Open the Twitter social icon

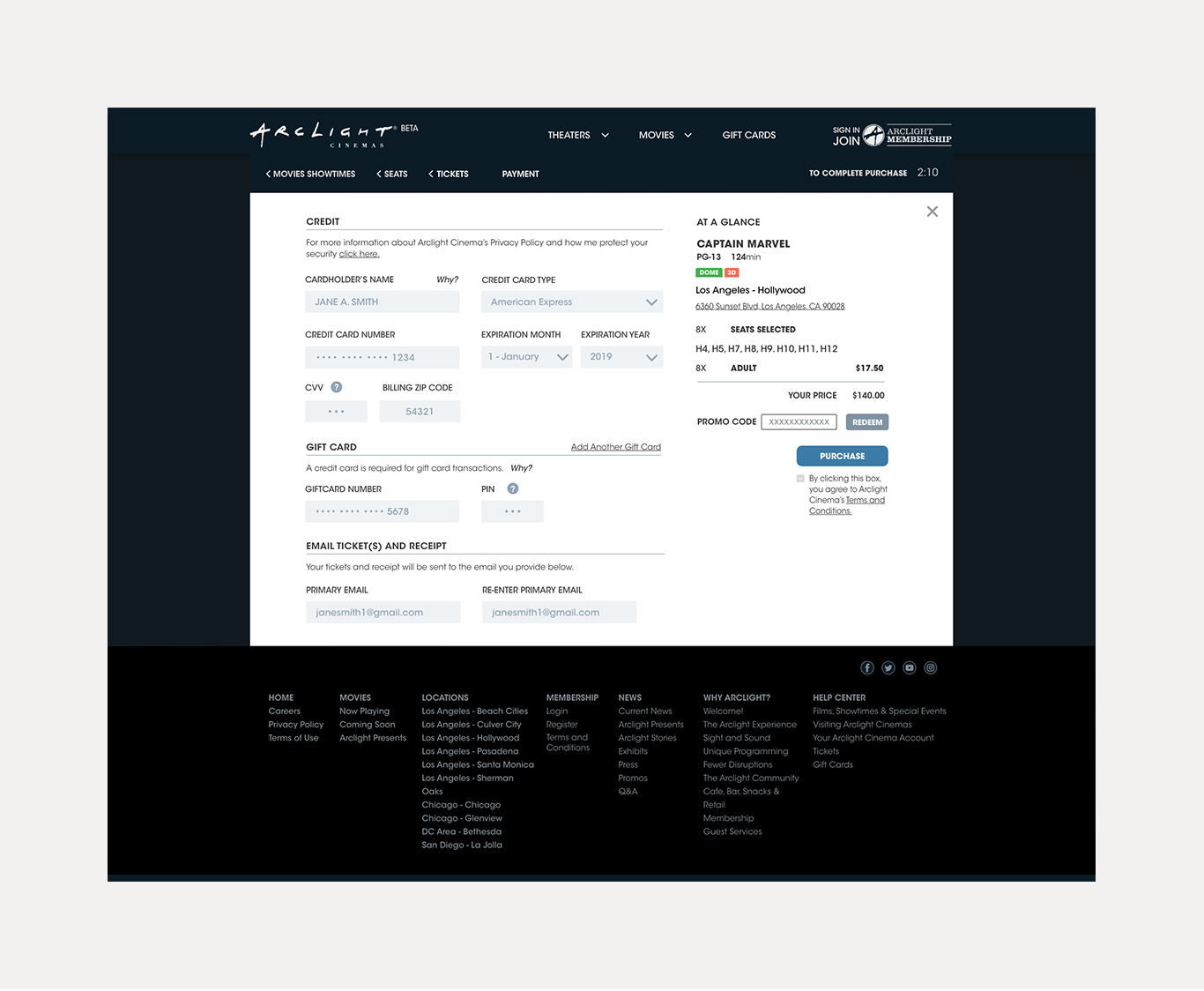tap(888, 667)
